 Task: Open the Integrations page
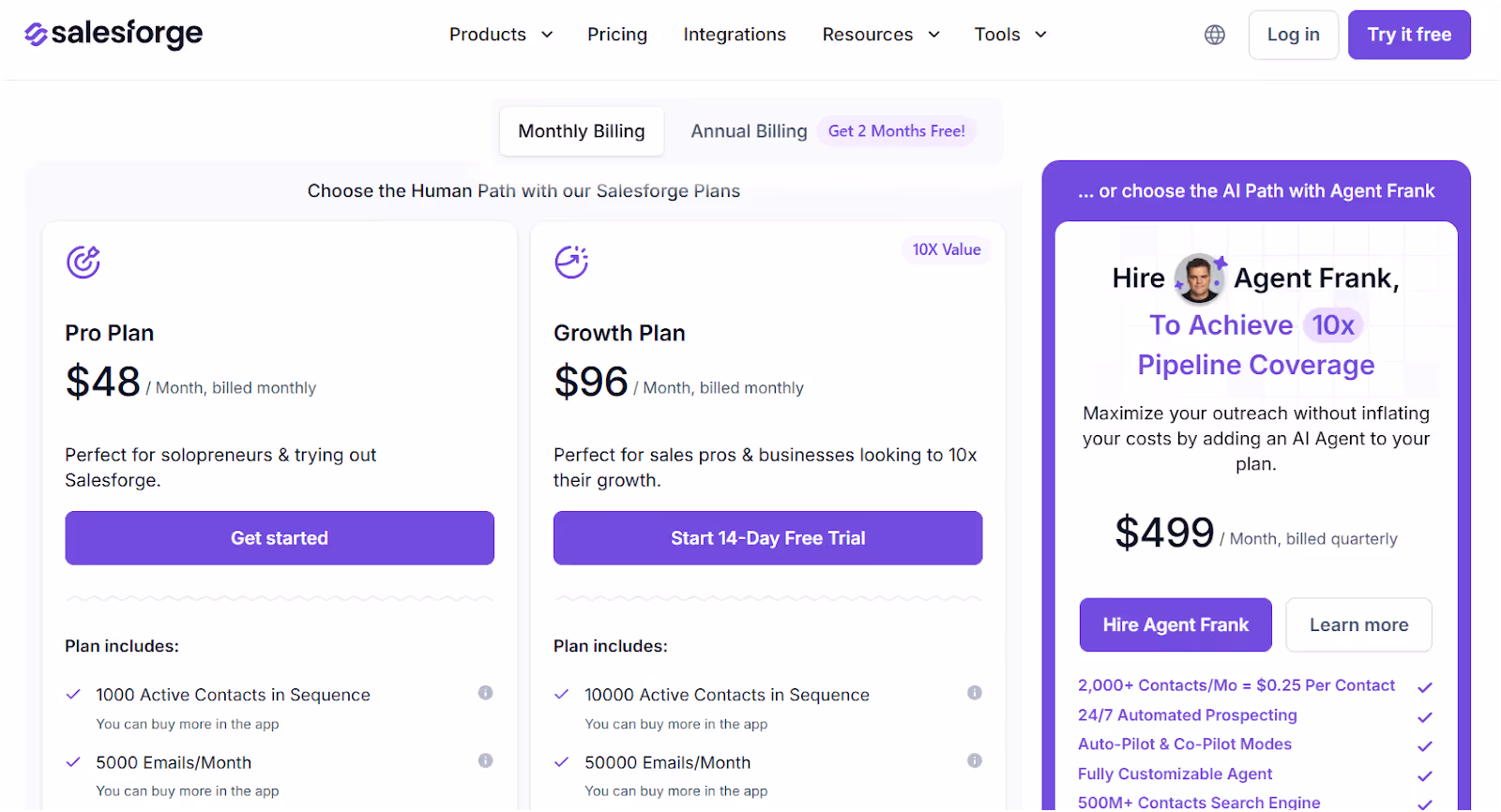click(735, 35)
